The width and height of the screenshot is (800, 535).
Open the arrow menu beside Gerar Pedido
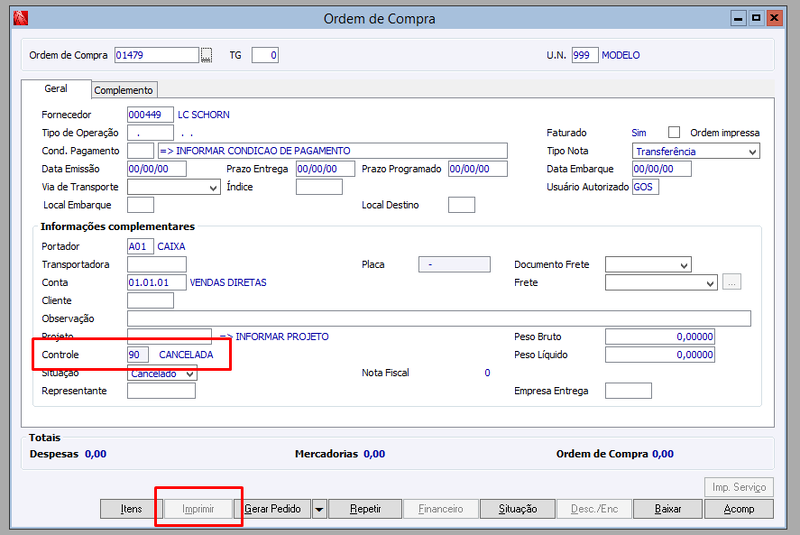click(x=319, y=509)
